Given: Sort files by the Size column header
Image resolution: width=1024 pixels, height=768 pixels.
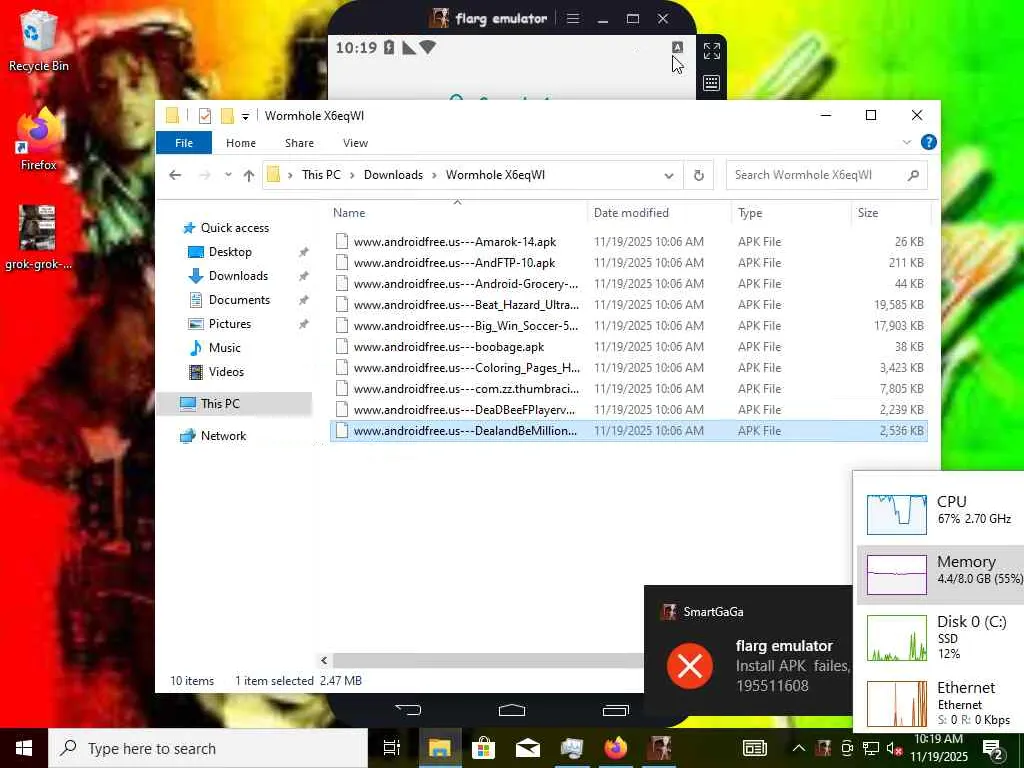Looking at the screenshot, I should point(891,213).
